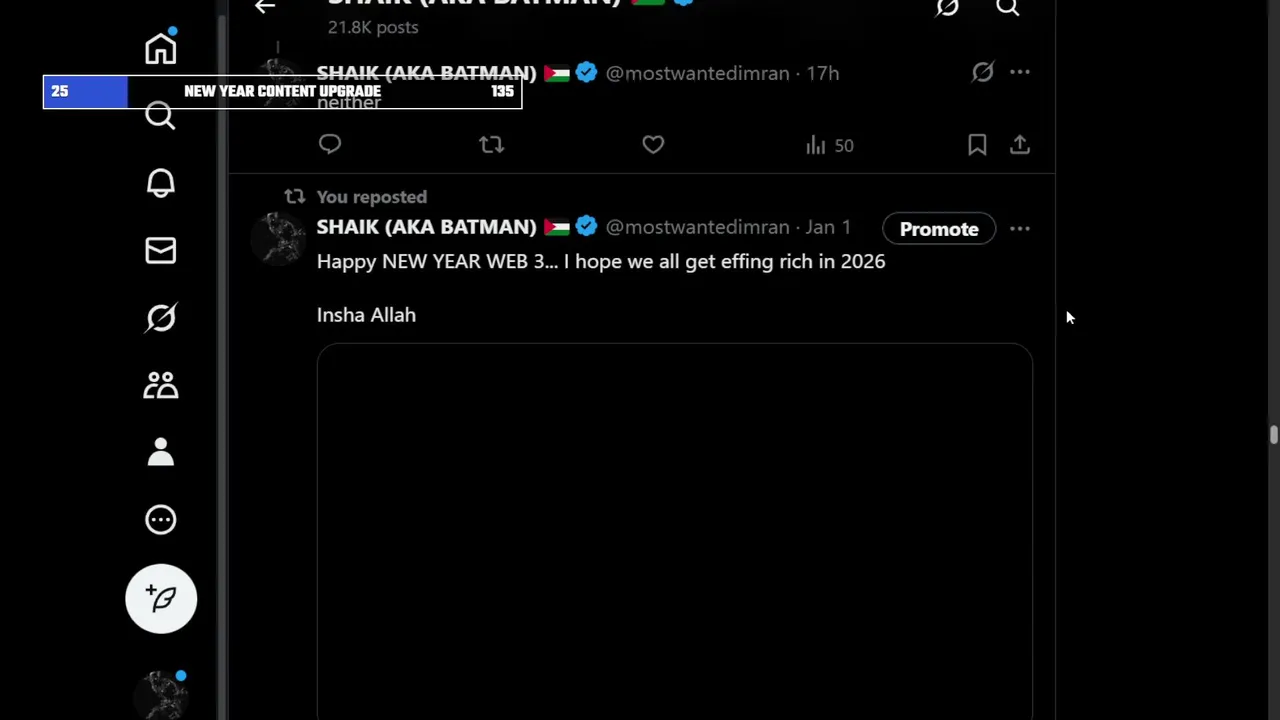Open Grok icon in sidebar
The width and height of the screenshot is (1280, 720).
160,318
